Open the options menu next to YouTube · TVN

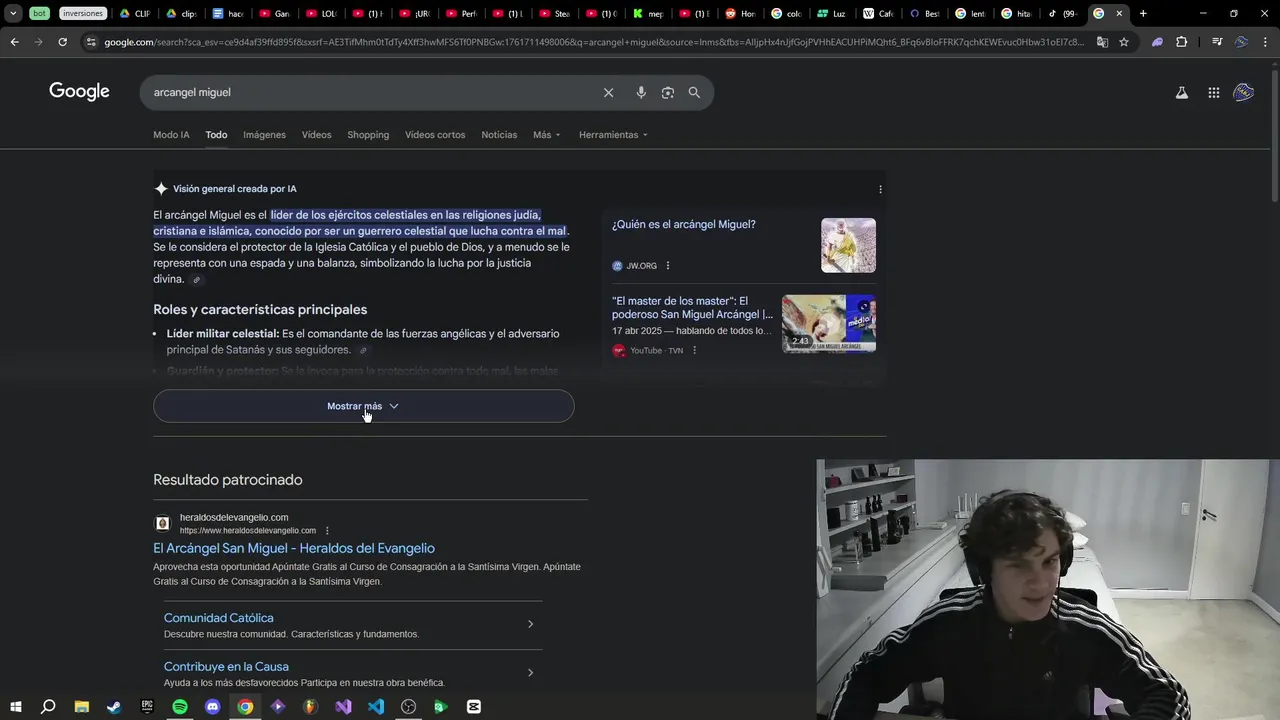694,350
